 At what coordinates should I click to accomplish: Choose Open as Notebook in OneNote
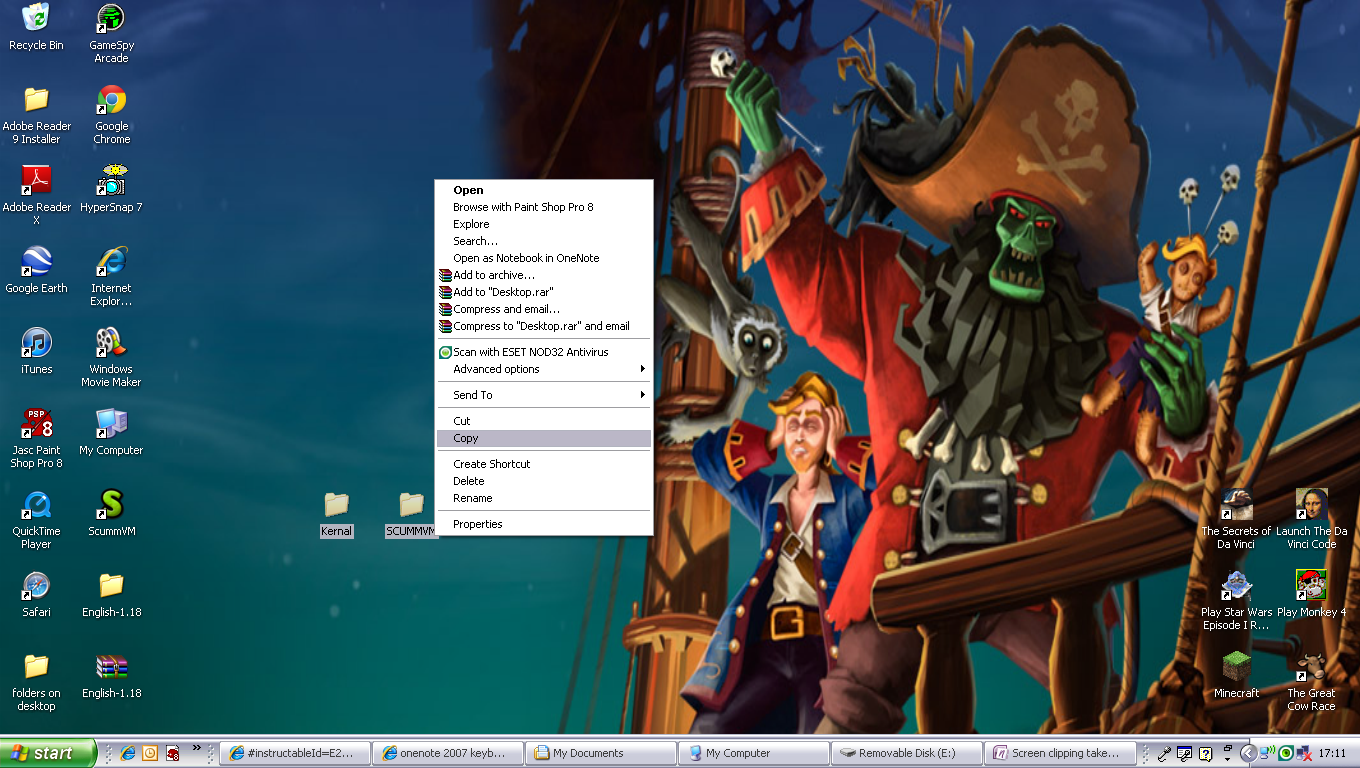point(544,258)
